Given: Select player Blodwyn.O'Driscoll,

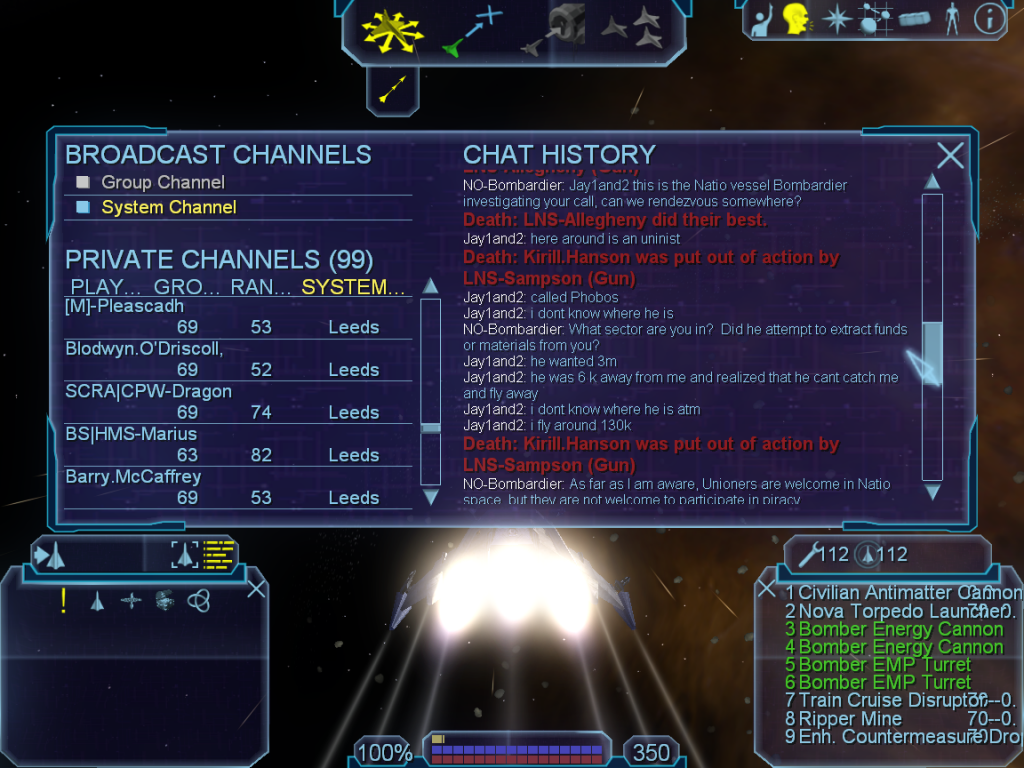Looking at the screenshot, I should tap(238, 360).
